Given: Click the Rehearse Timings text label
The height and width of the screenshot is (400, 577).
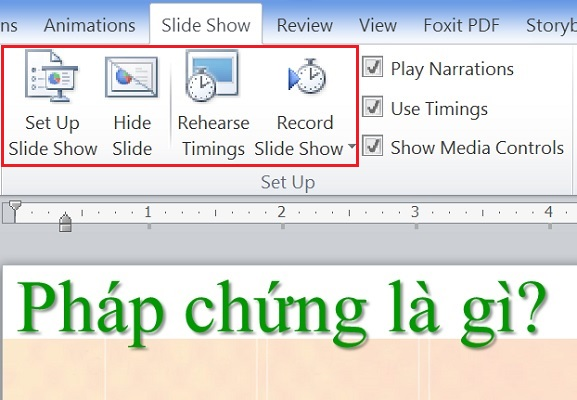Looking at the screenshot, I should tap(213, 136).
